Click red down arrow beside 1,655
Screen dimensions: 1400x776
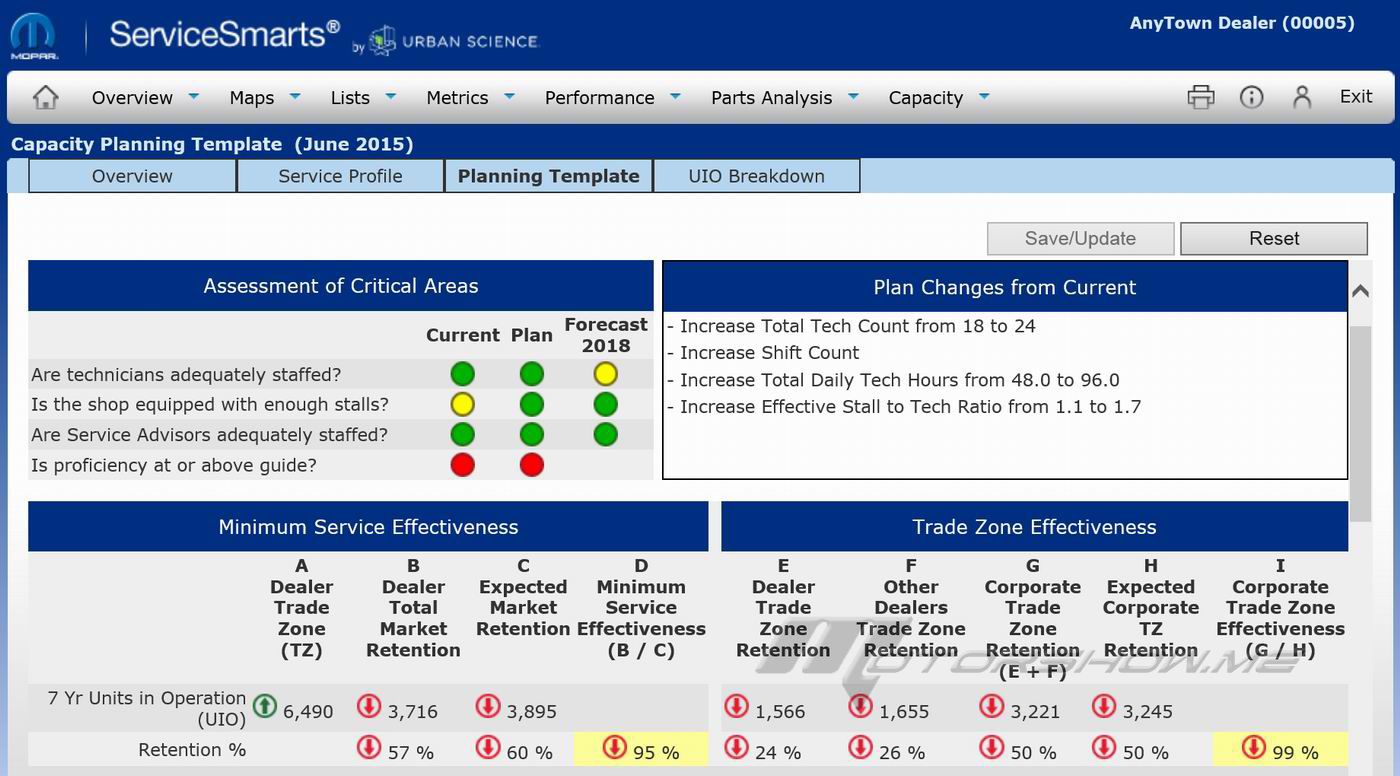[860, 706]
